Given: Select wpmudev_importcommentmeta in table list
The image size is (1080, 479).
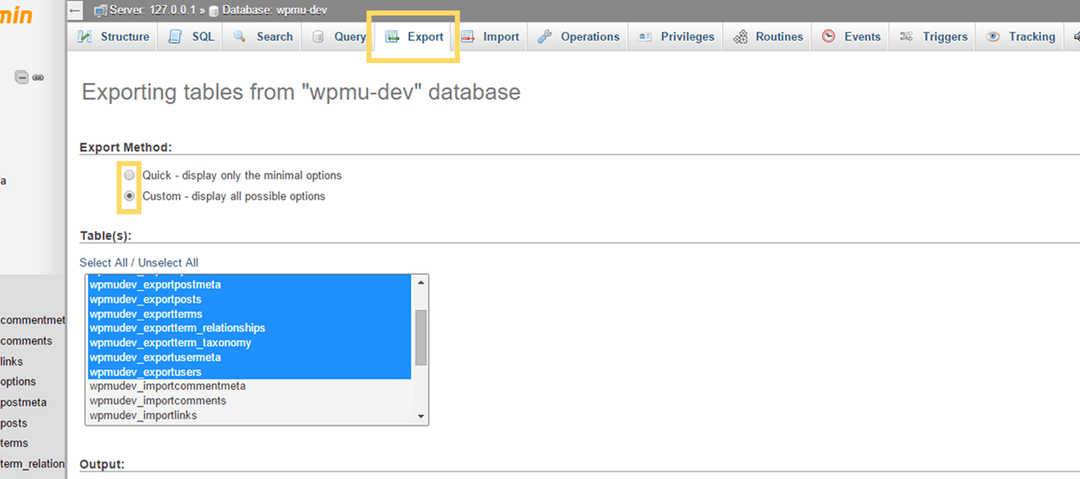Looking at the screenshot, I should point(250,386).
